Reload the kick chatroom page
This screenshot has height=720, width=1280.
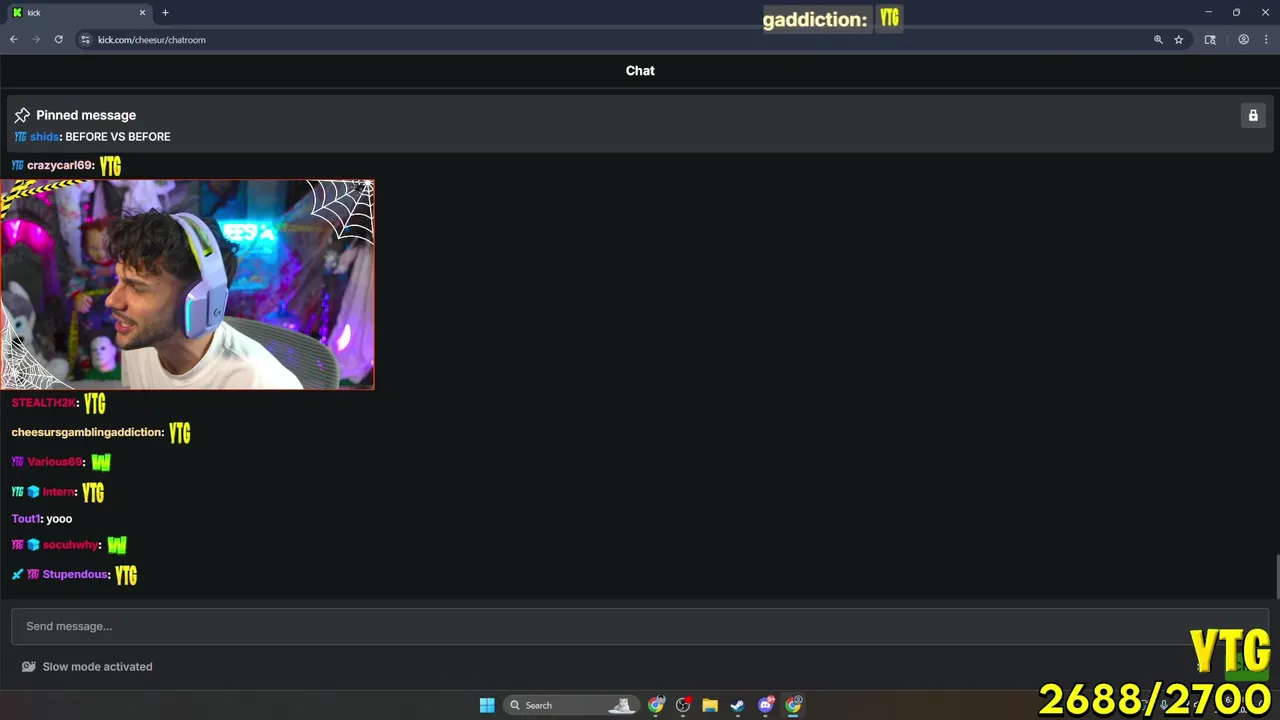59,39
